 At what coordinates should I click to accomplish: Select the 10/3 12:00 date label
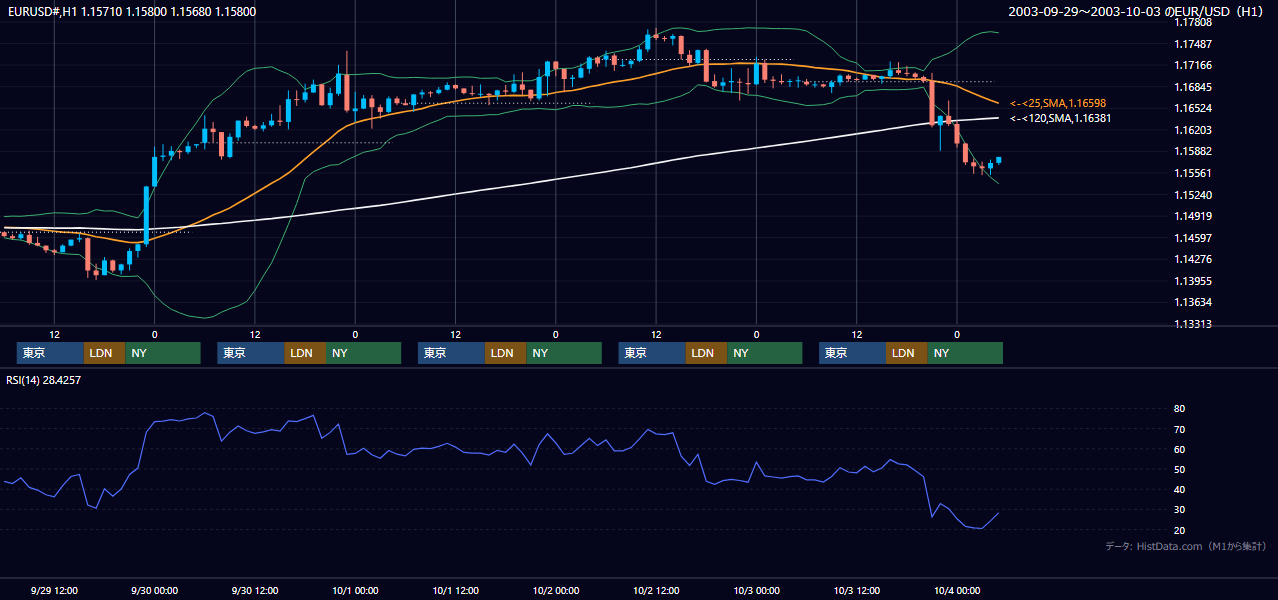pyautogui.click(x=856, y=590)
